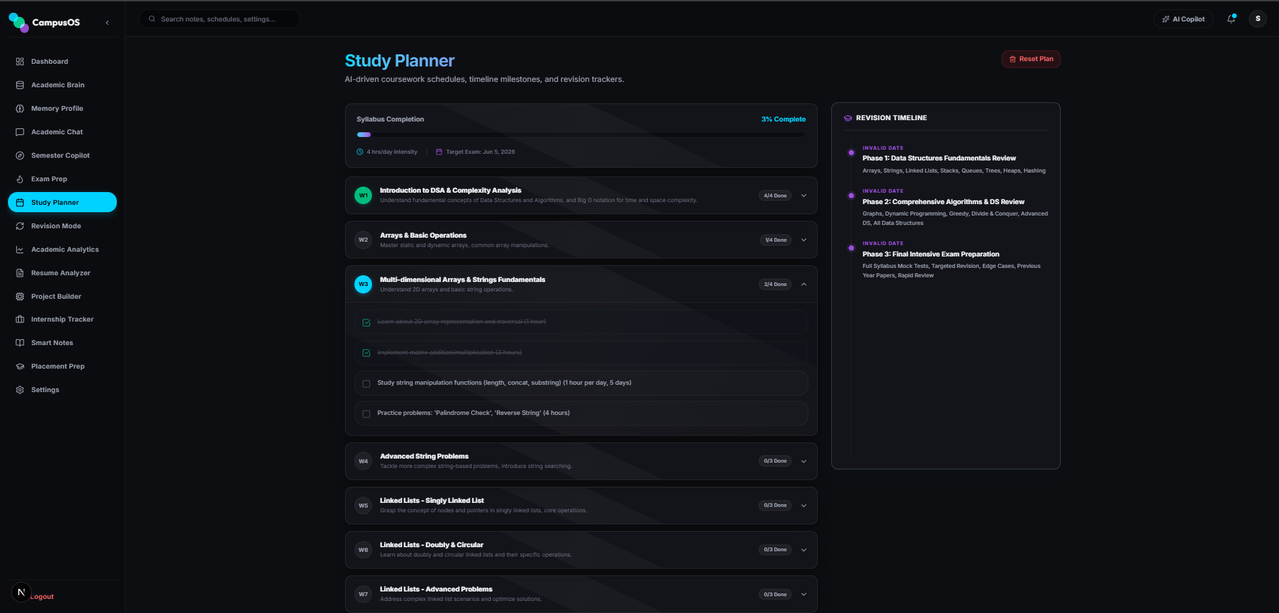Click the W1 green week badge

click(x=363, y=195)
